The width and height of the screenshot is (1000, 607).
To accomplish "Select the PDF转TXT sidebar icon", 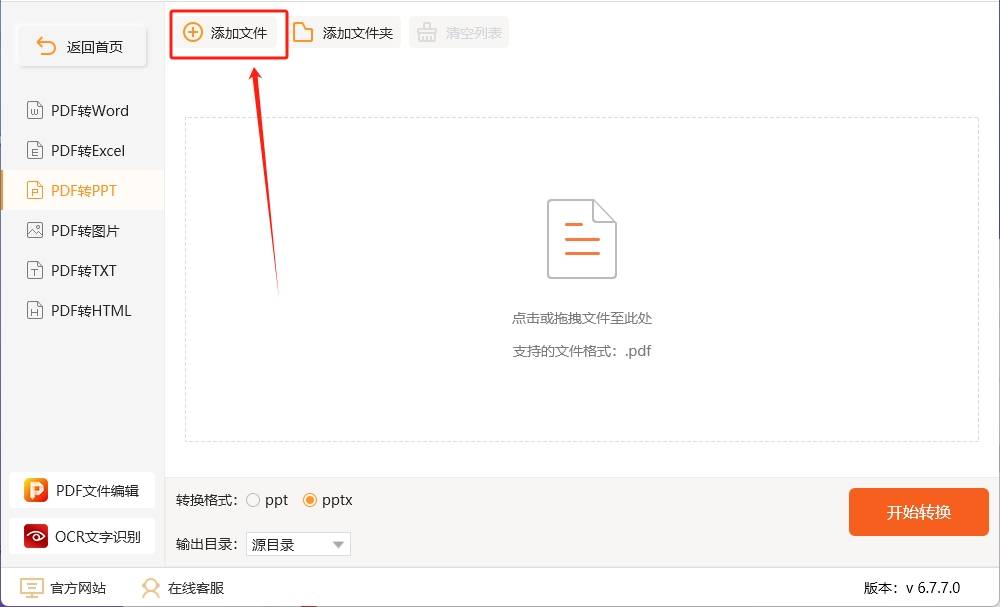I will tap(37, 270).
